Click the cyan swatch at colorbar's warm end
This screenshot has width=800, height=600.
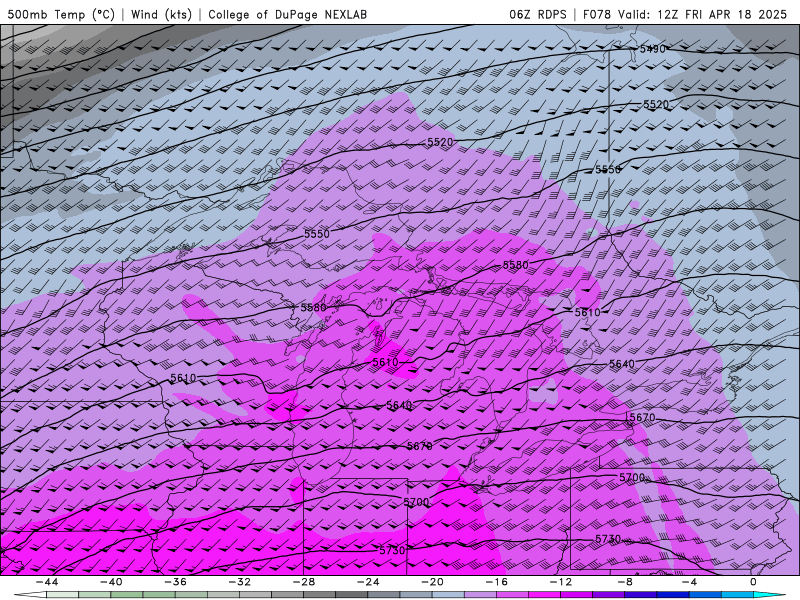click(x=770, y=595)
